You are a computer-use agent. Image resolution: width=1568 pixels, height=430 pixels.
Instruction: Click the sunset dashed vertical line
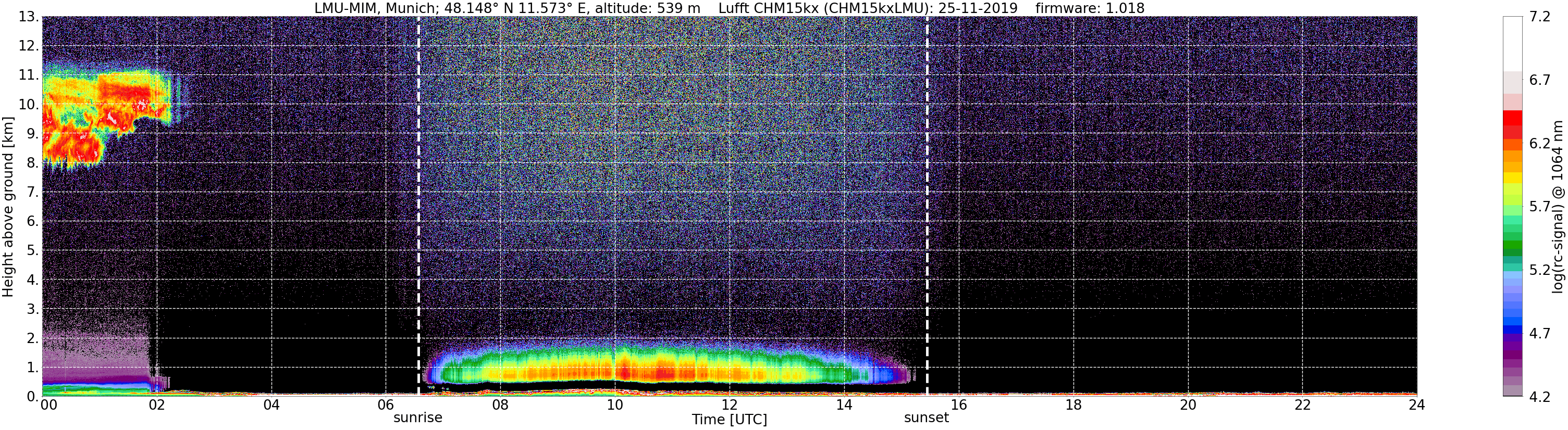[x=927, y=206]
